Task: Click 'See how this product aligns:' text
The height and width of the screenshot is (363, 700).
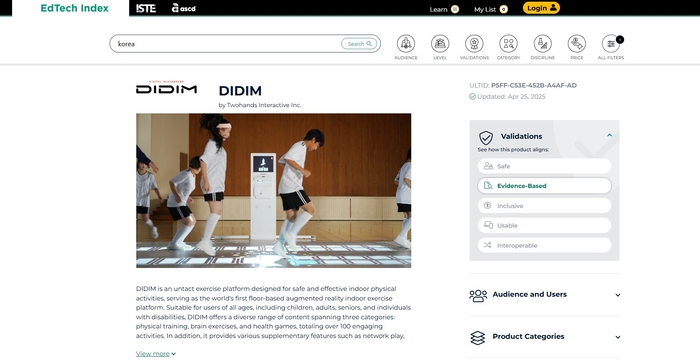Action: (x=513, y=150)
